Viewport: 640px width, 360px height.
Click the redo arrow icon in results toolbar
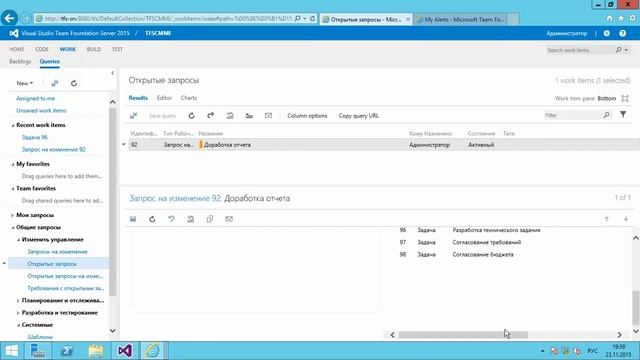click(211, 116)
